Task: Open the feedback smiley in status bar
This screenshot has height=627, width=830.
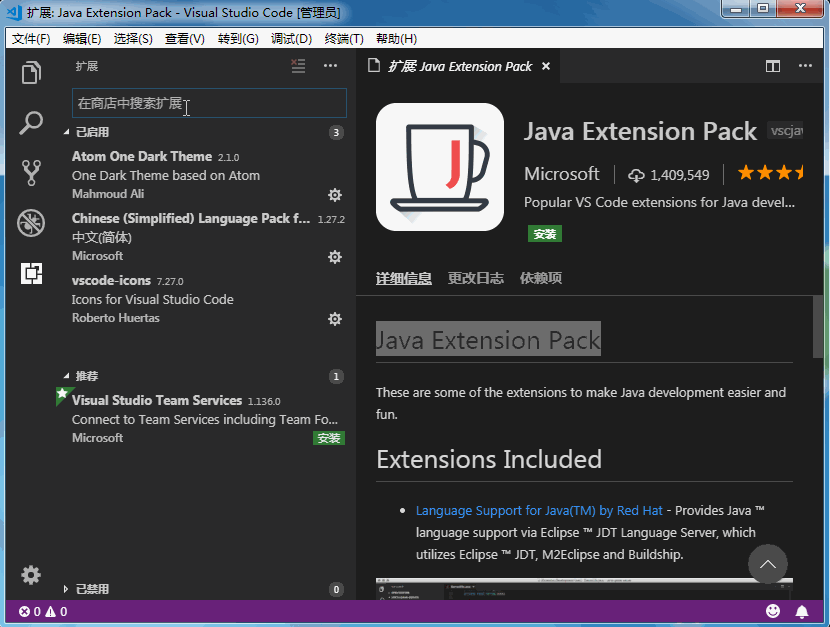Action: [x=773, y=611]
